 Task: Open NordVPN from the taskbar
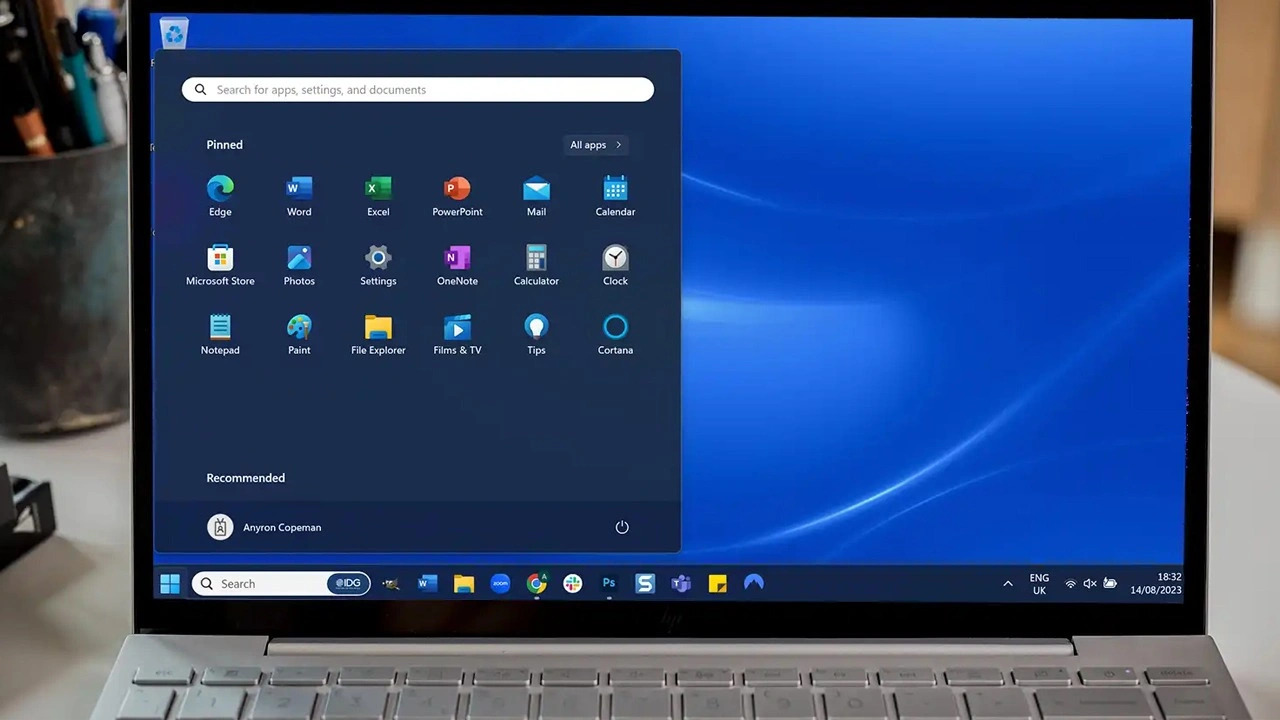[754, 583]
